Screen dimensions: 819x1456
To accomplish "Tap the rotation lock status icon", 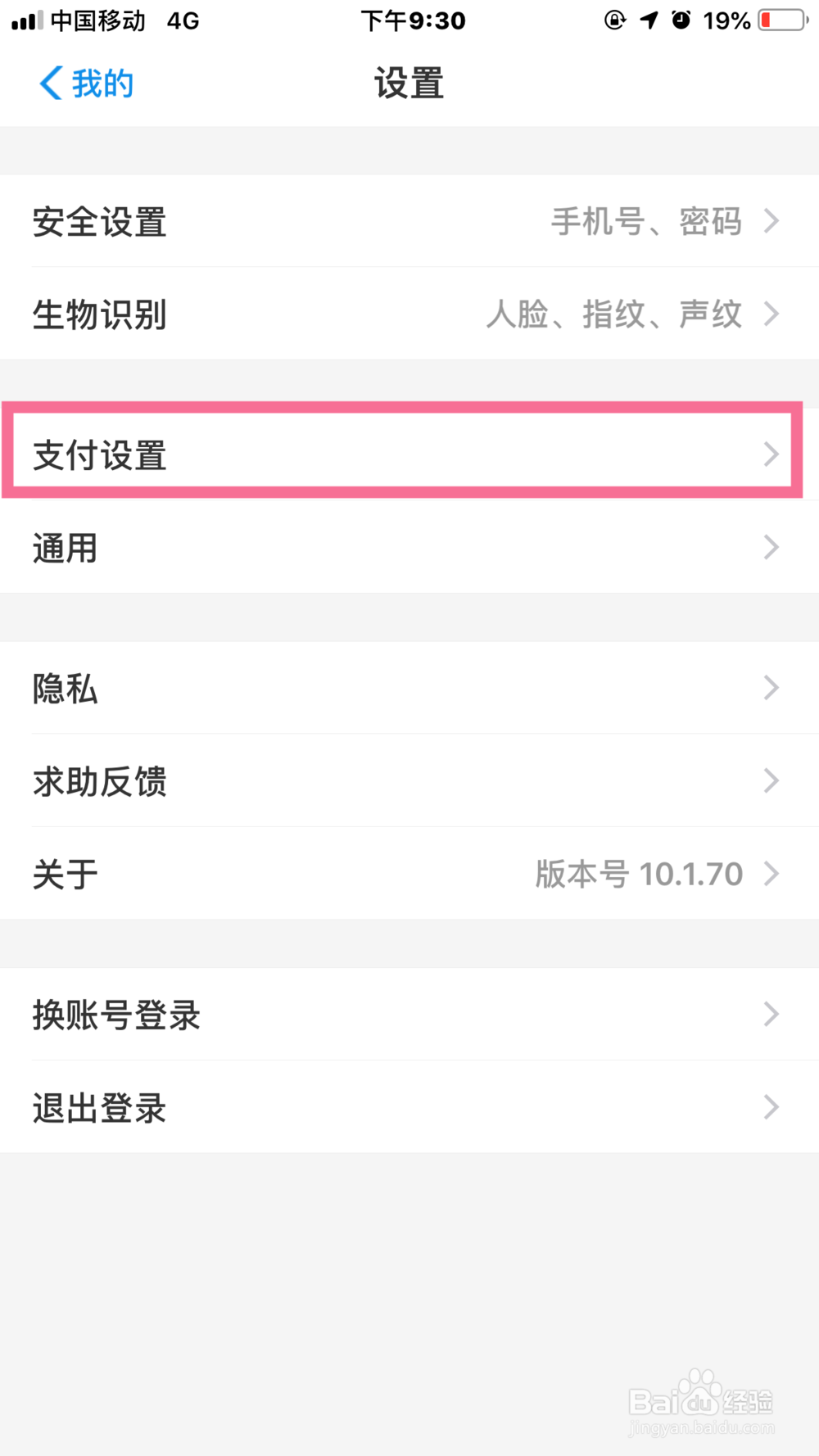I will tap(614, 20).
